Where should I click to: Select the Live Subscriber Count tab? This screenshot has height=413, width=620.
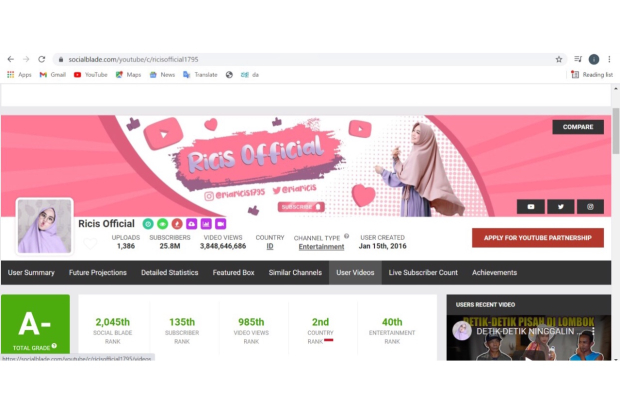[423, 272]
